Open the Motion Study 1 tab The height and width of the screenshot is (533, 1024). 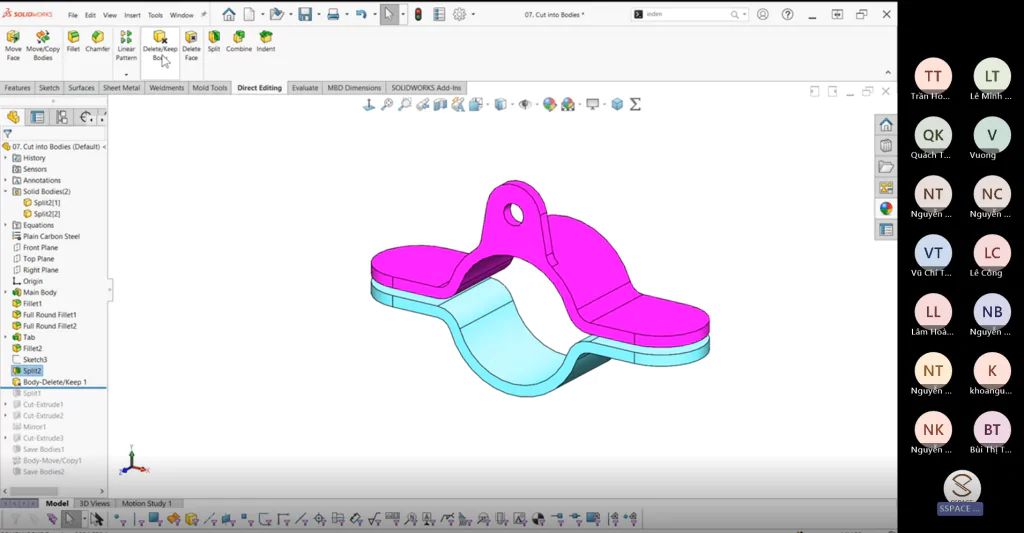pyautogui.click(x=147, y=504)
